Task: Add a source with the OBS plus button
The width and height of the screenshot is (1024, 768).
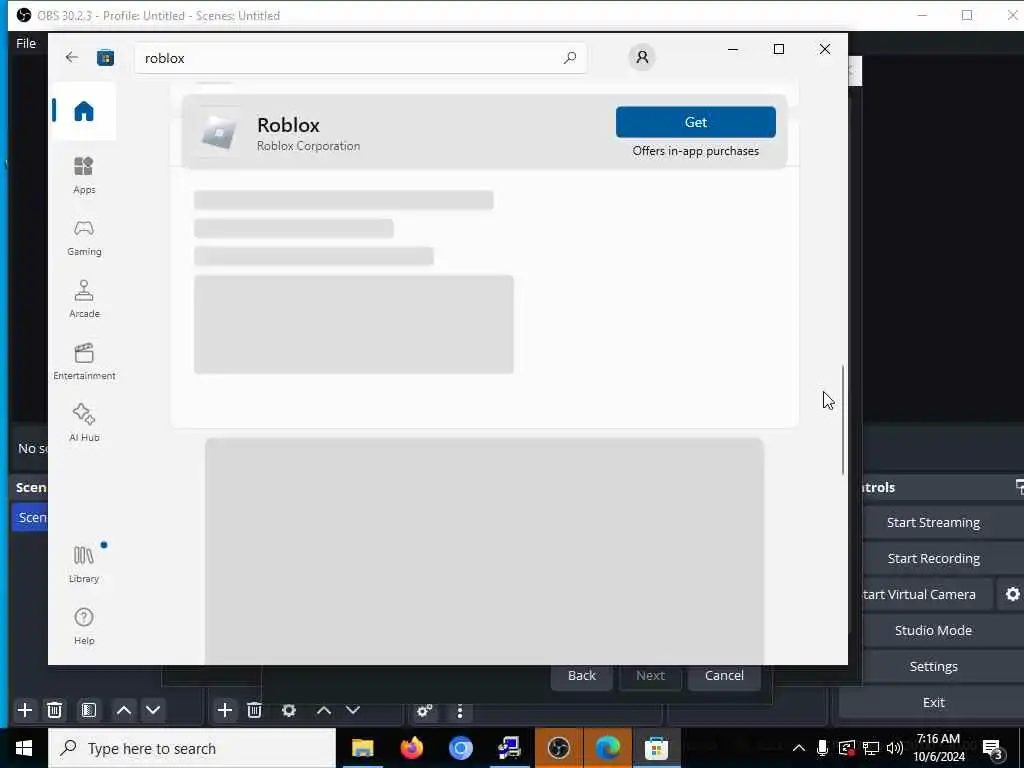Action: 225,710
